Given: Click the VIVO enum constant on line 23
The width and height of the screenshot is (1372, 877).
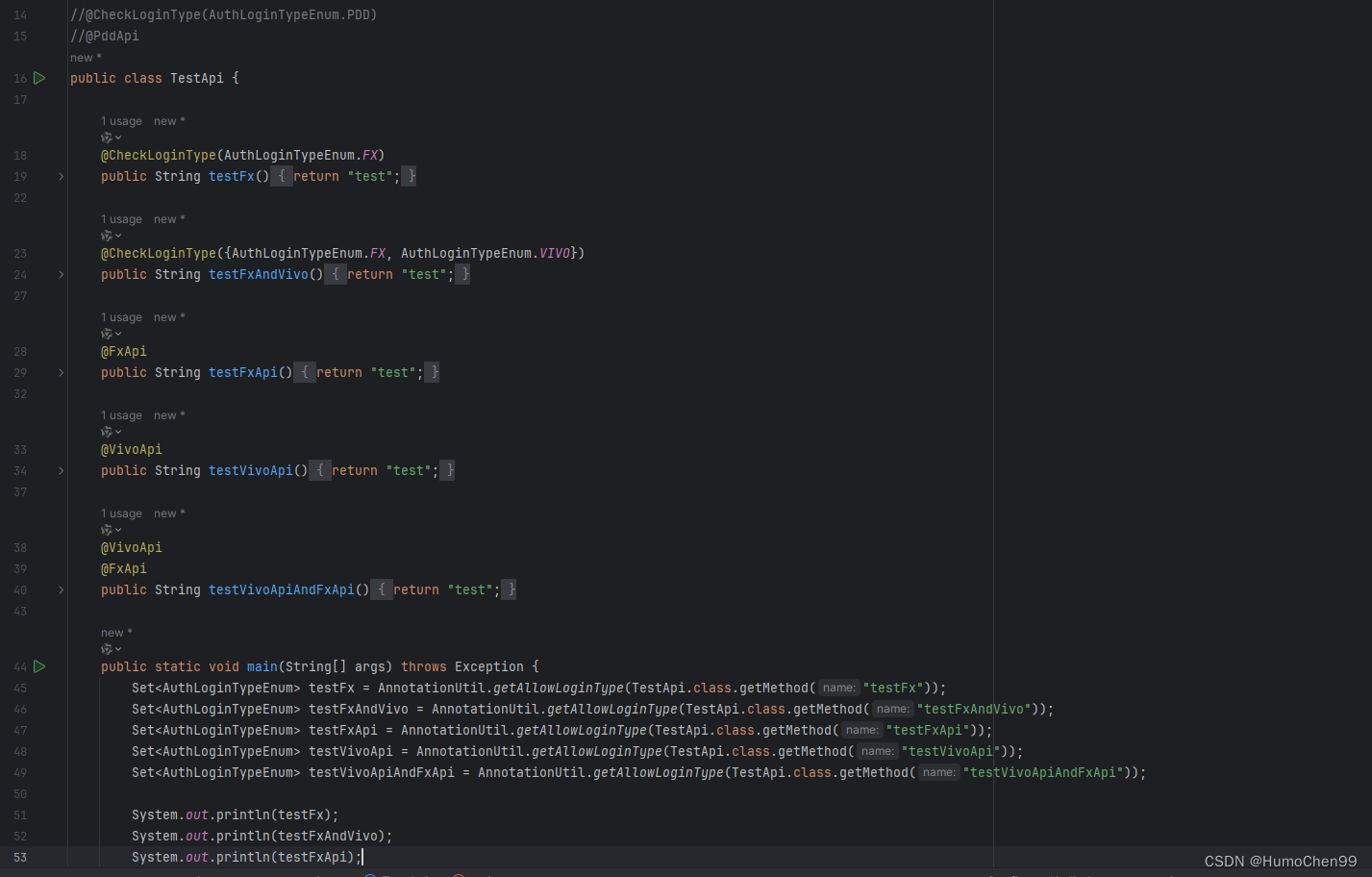Looking at the screenshot, I should click(555, 253).
